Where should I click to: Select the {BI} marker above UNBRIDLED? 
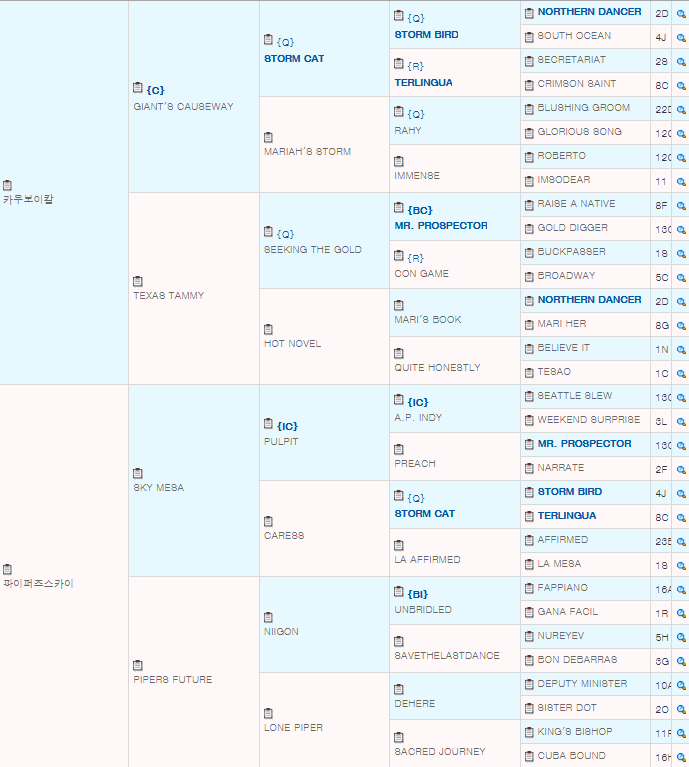[x=418, y=594]
